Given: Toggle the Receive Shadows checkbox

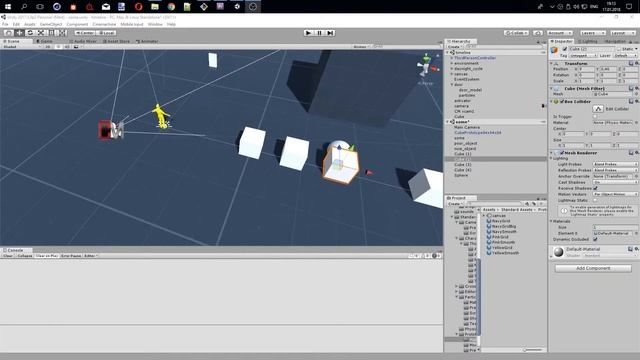Looking at the screenshot, I should pyautogui.click(x=595, y=188).
